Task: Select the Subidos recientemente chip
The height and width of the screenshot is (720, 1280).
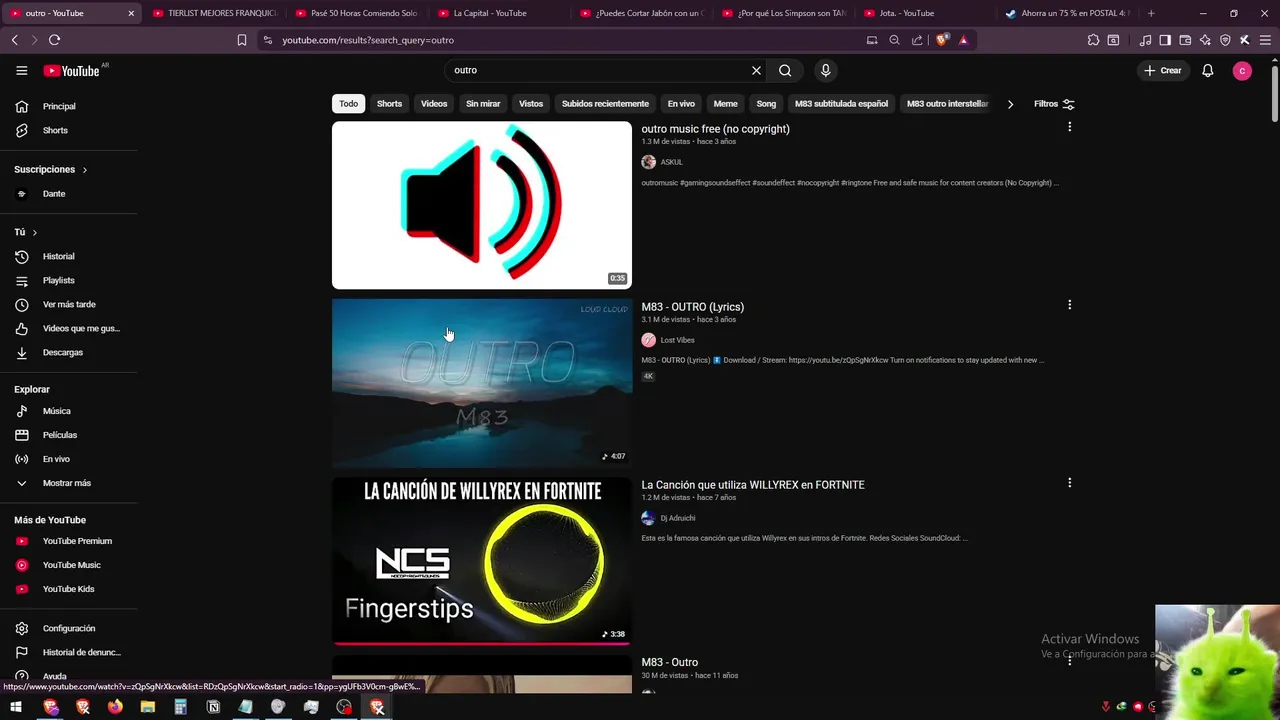Action: point(605,104)
